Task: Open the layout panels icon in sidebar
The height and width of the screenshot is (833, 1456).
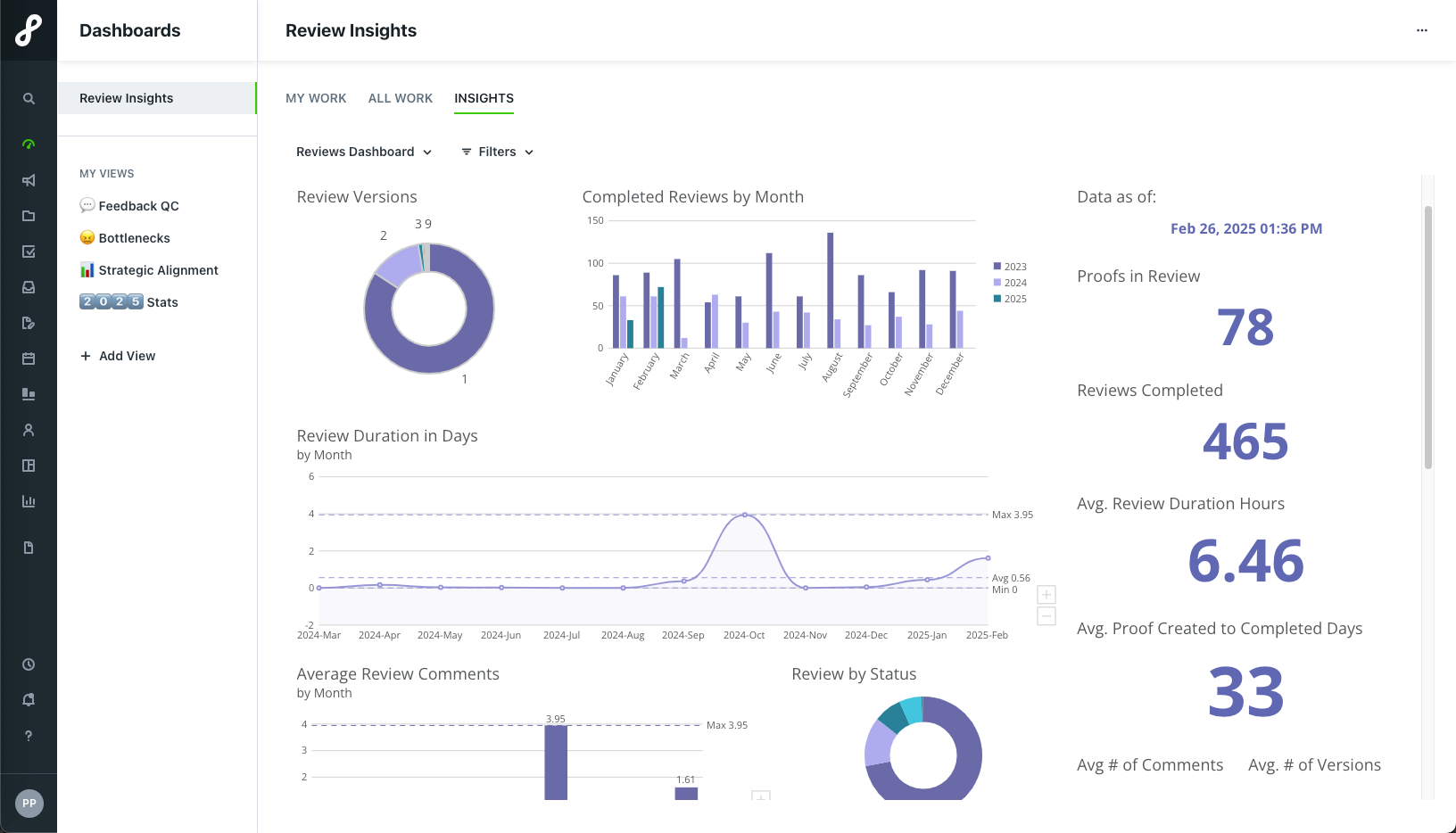Action: click(29, 466)
